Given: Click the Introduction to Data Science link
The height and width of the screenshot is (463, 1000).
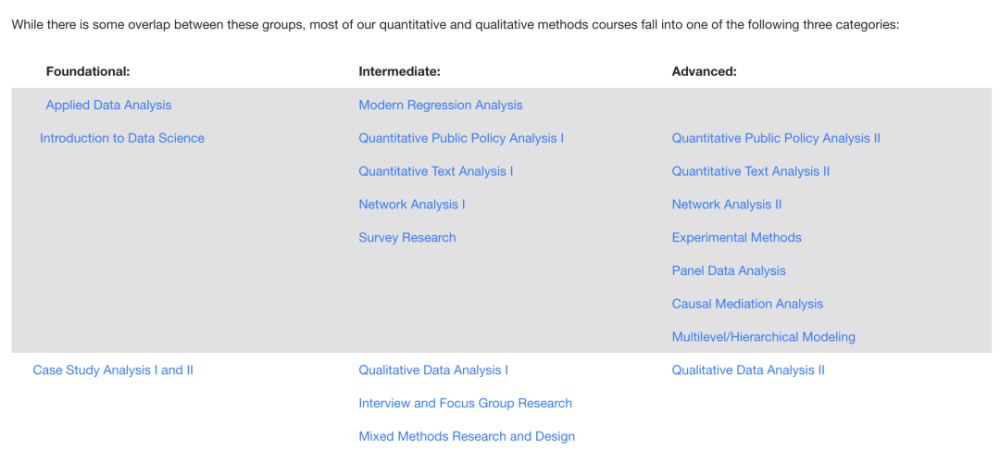Looking at the screenshot, I should point(122,138).
